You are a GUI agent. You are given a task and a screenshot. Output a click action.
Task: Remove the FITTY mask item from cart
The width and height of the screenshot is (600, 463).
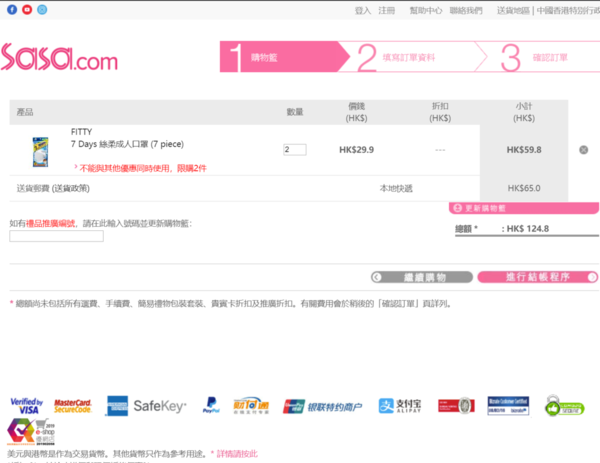pos(584,150)
